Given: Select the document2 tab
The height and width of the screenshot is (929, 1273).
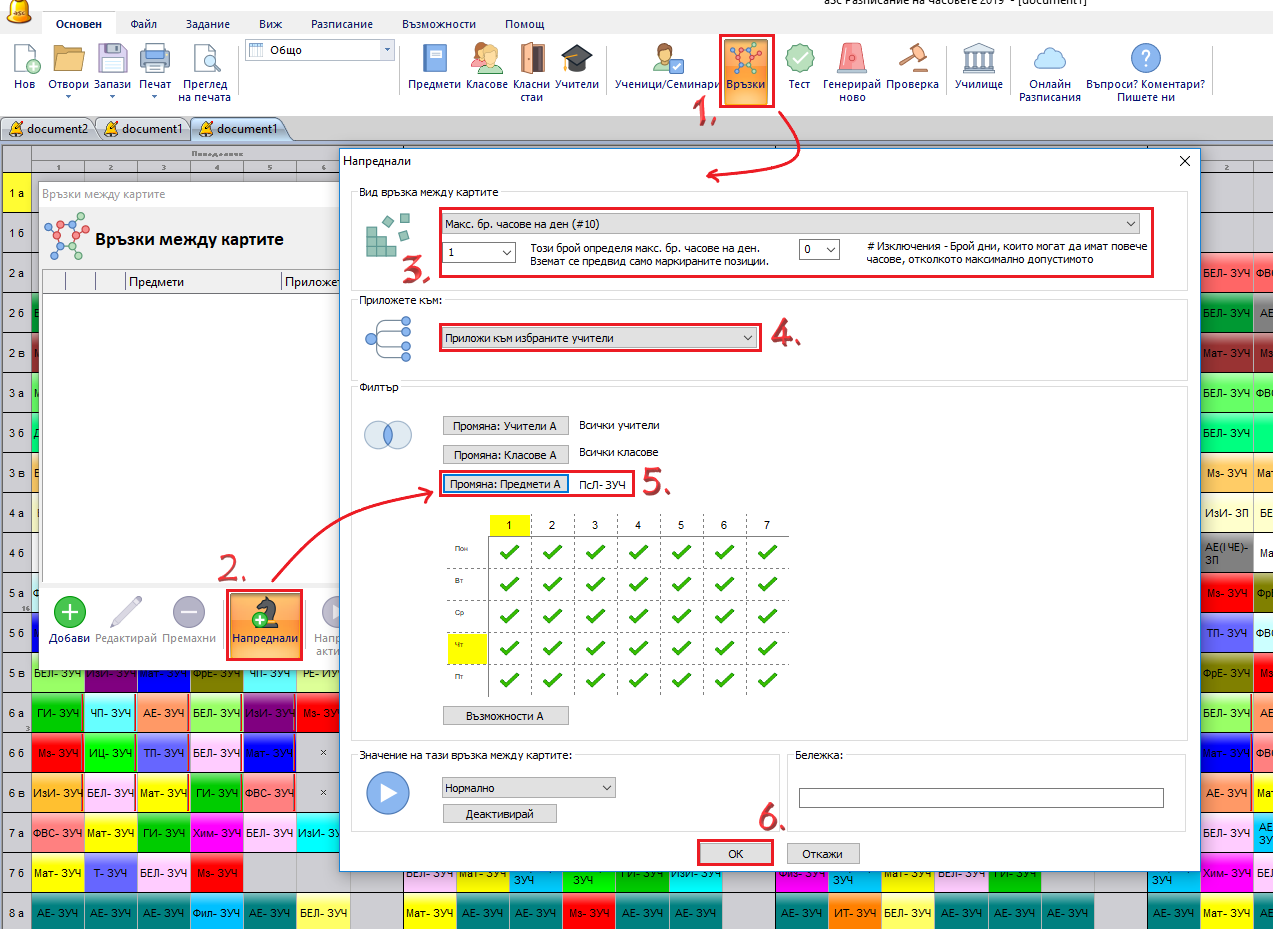Looking at the screenshot, I should pyautogui.click(x=49, y=129).
